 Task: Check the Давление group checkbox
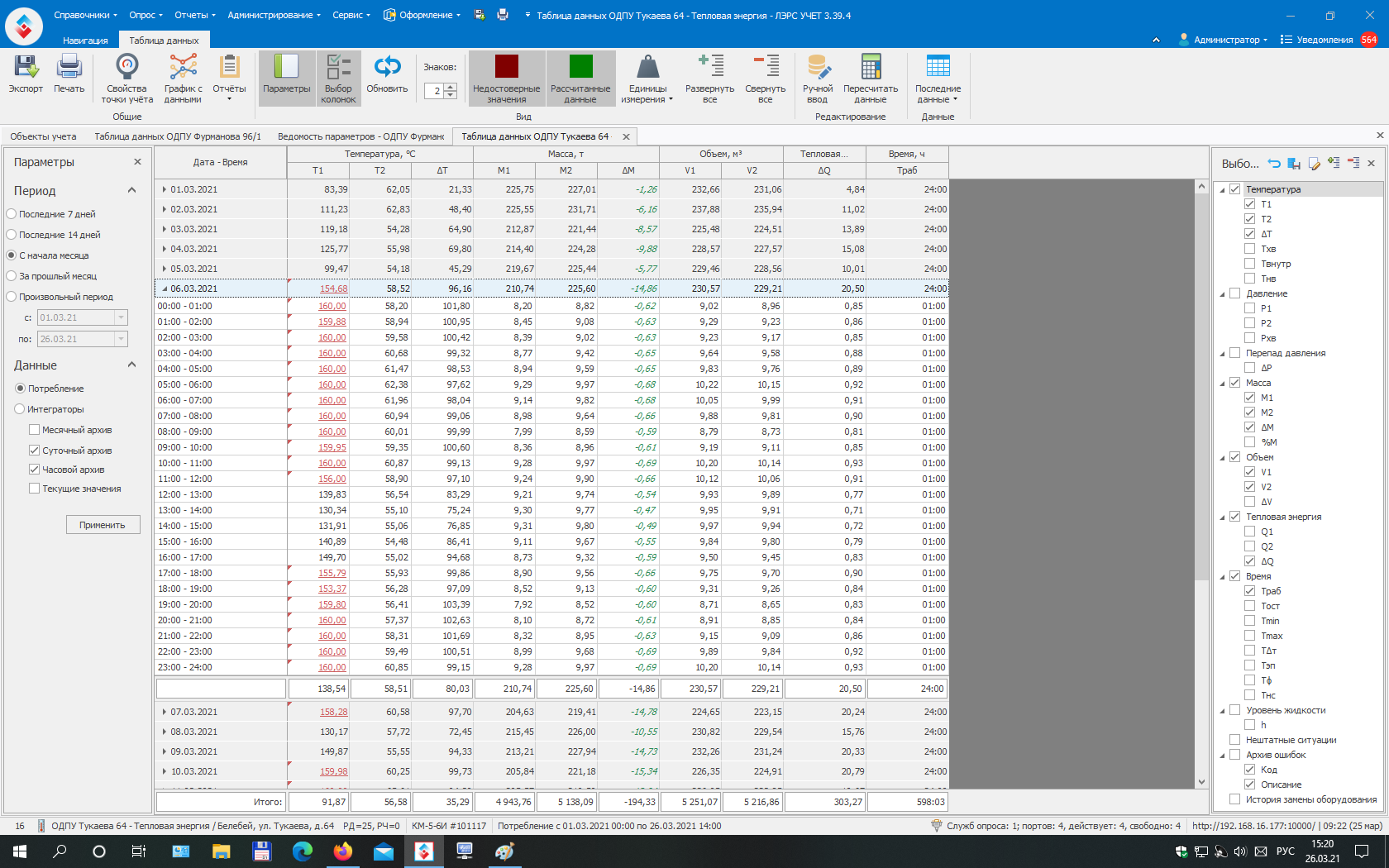(x=1234, y=293)
